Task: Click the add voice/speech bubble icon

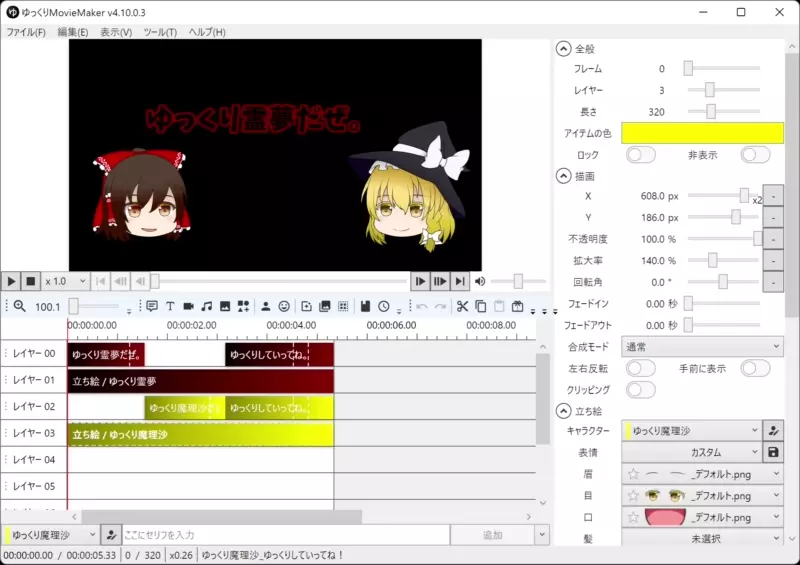Action: 152,307
